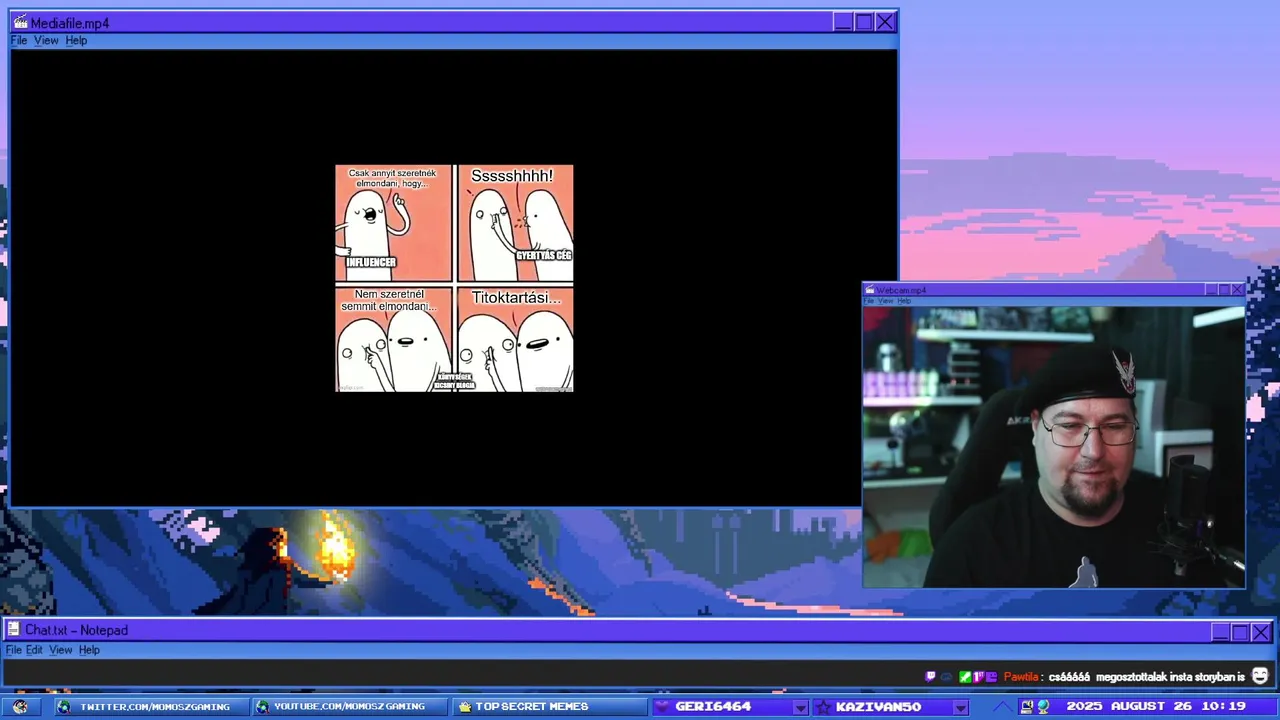Click the 'Nem szeretnél semmit elmondani' meme panel
Viewport: 1280px width, 720px height.
(x=393, y=339)
